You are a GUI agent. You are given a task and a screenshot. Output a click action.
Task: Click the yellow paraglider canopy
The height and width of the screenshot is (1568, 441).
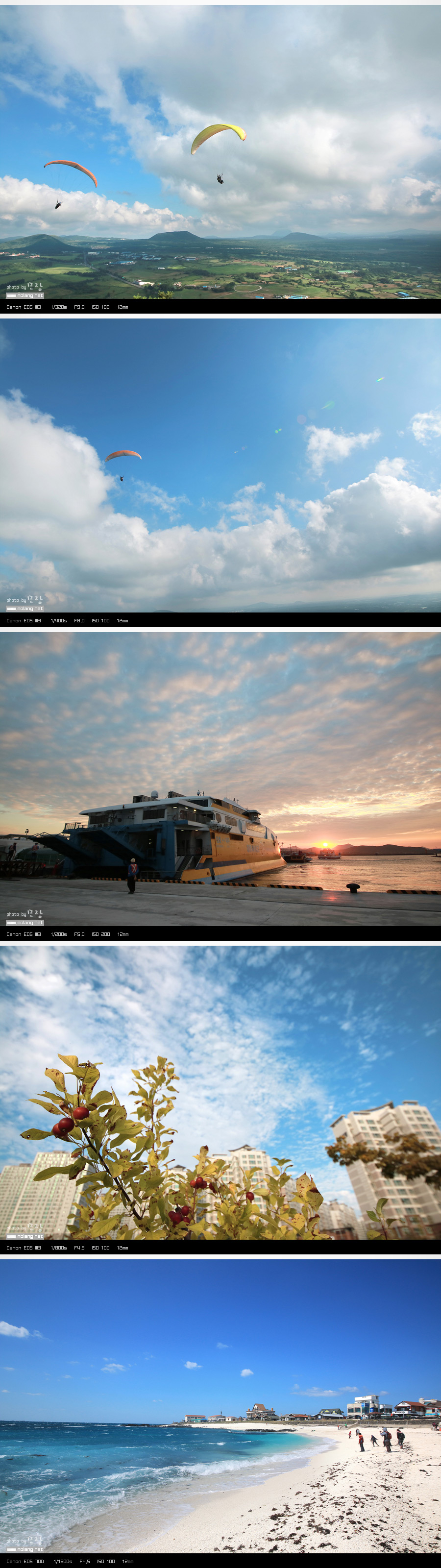tap(218, 135)
